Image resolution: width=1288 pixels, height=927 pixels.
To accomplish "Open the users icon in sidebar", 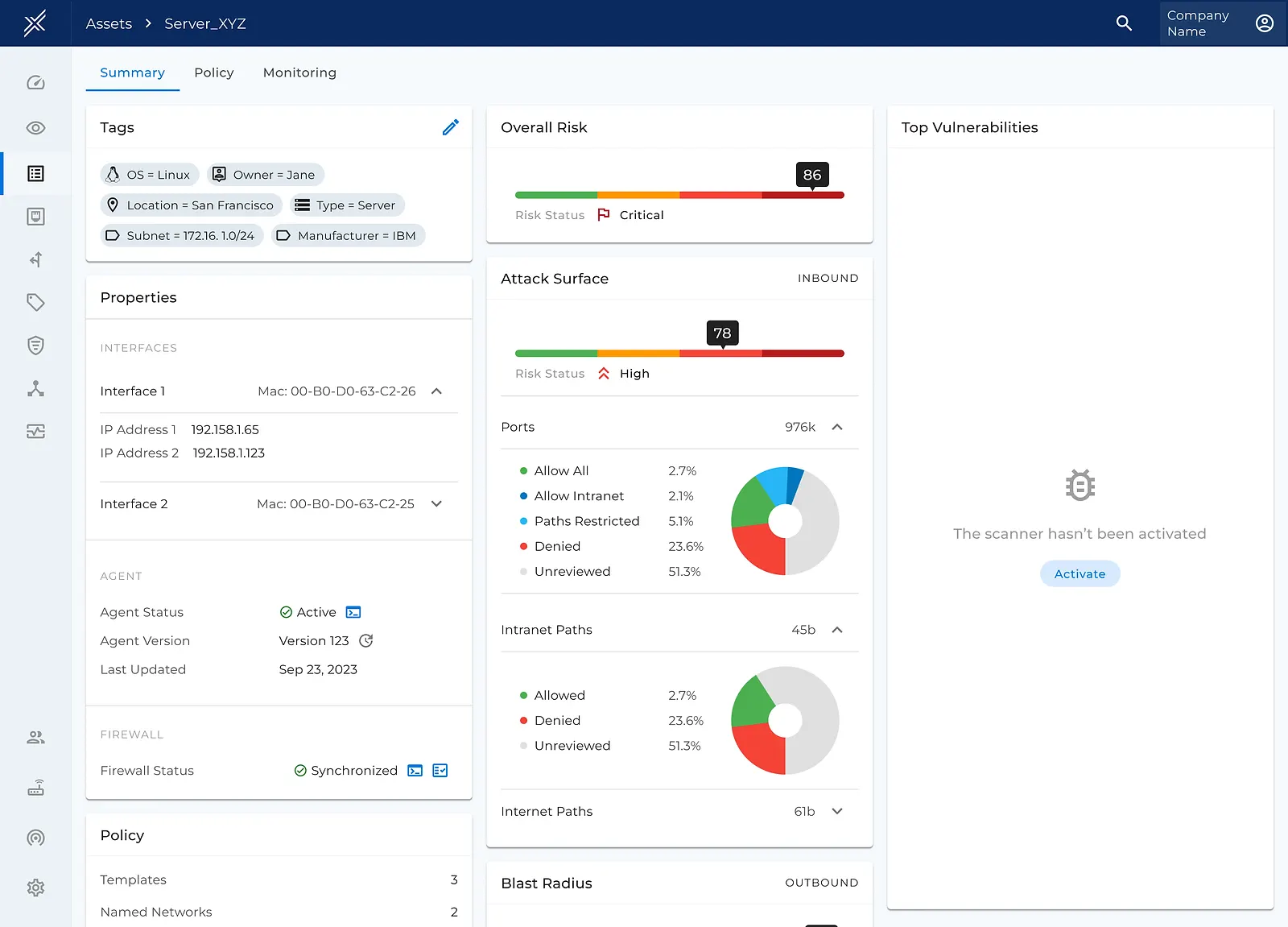I will [35, 737].
